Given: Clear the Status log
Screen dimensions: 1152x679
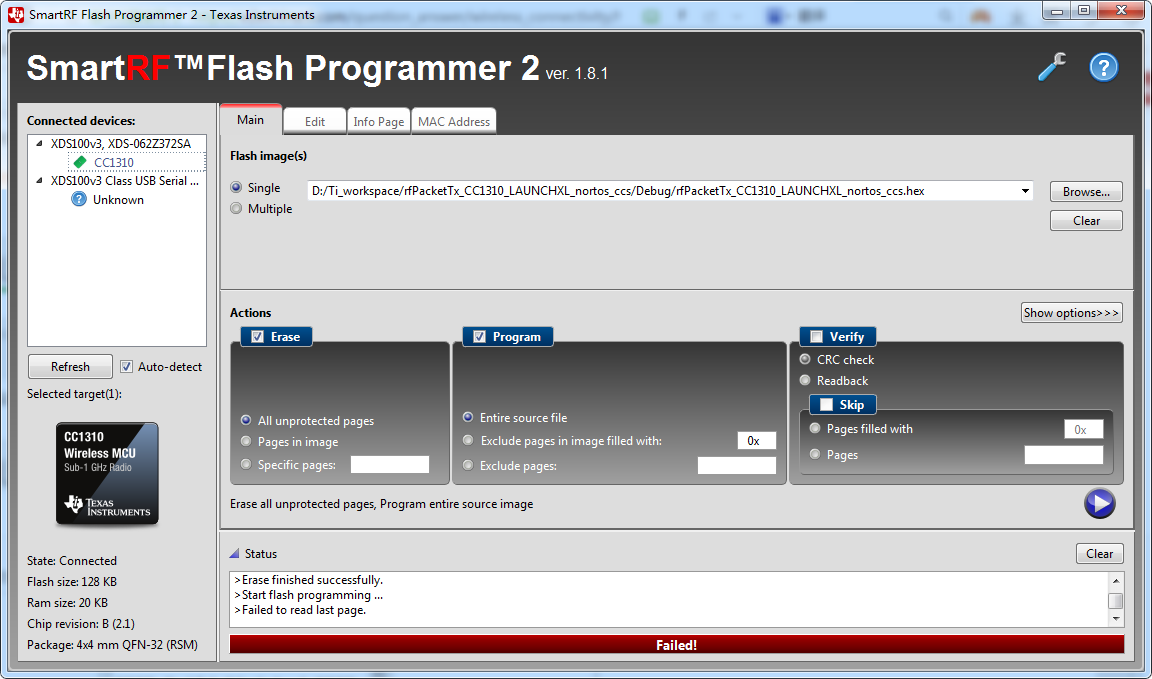Looking at the screenshot, I should [x=1100, y=553].
